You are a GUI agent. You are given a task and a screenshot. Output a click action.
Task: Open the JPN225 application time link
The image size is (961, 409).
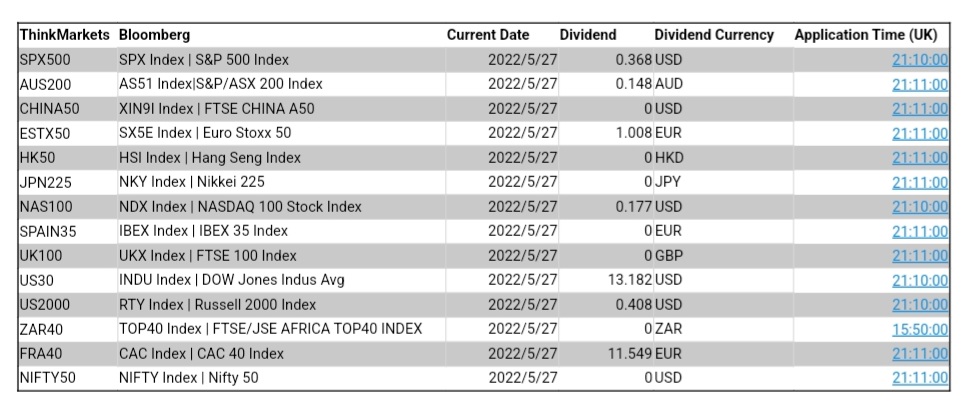click(919, 182)
